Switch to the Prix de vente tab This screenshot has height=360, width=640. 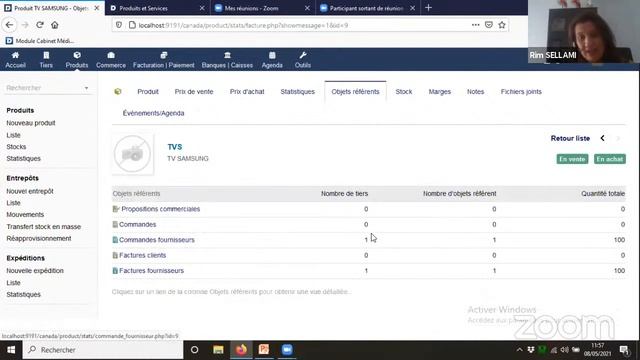(x=194, y=92)
